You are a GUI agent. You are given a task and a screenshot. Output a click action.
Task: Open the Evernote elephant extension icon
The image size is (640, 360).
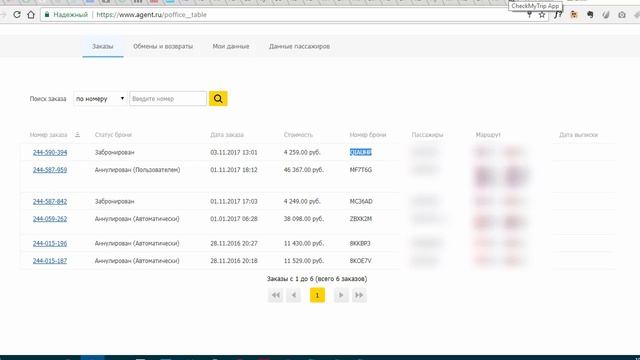pyautogui.click(x=590, y=15)
